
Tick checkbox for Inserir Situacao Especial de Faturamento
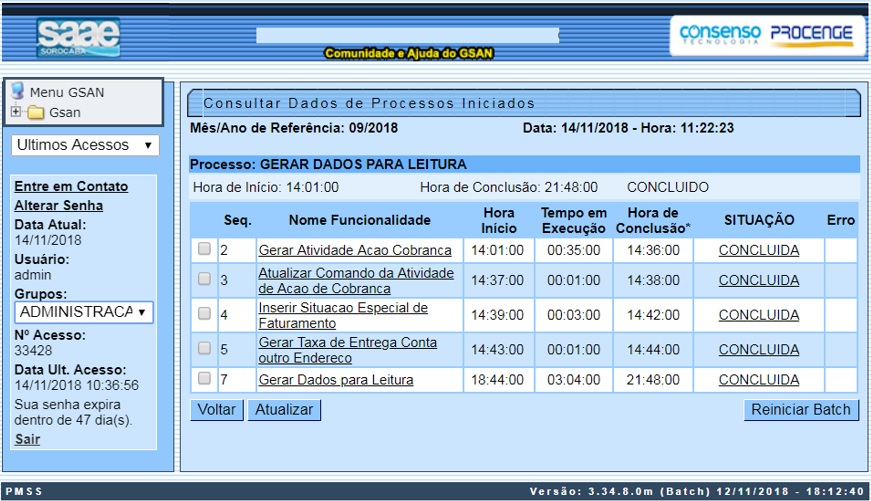204,313
